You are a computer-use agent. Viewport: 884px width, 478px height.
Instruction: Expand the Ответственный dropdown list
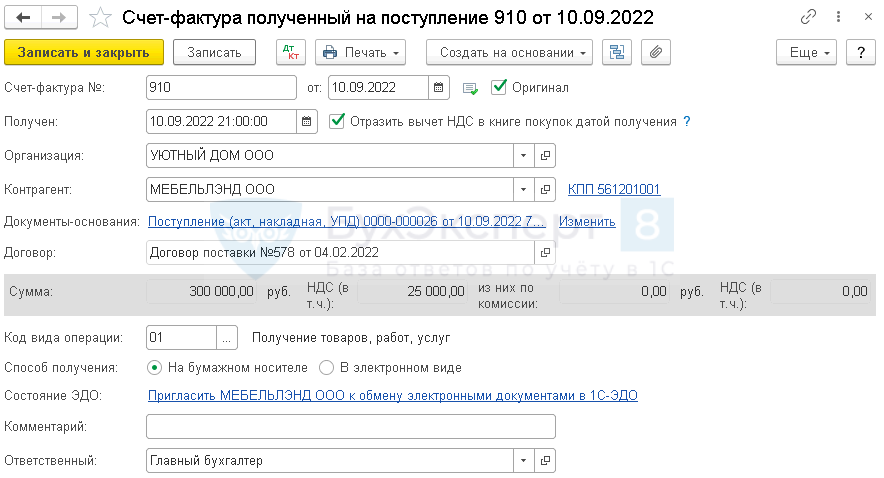point(524,461)
